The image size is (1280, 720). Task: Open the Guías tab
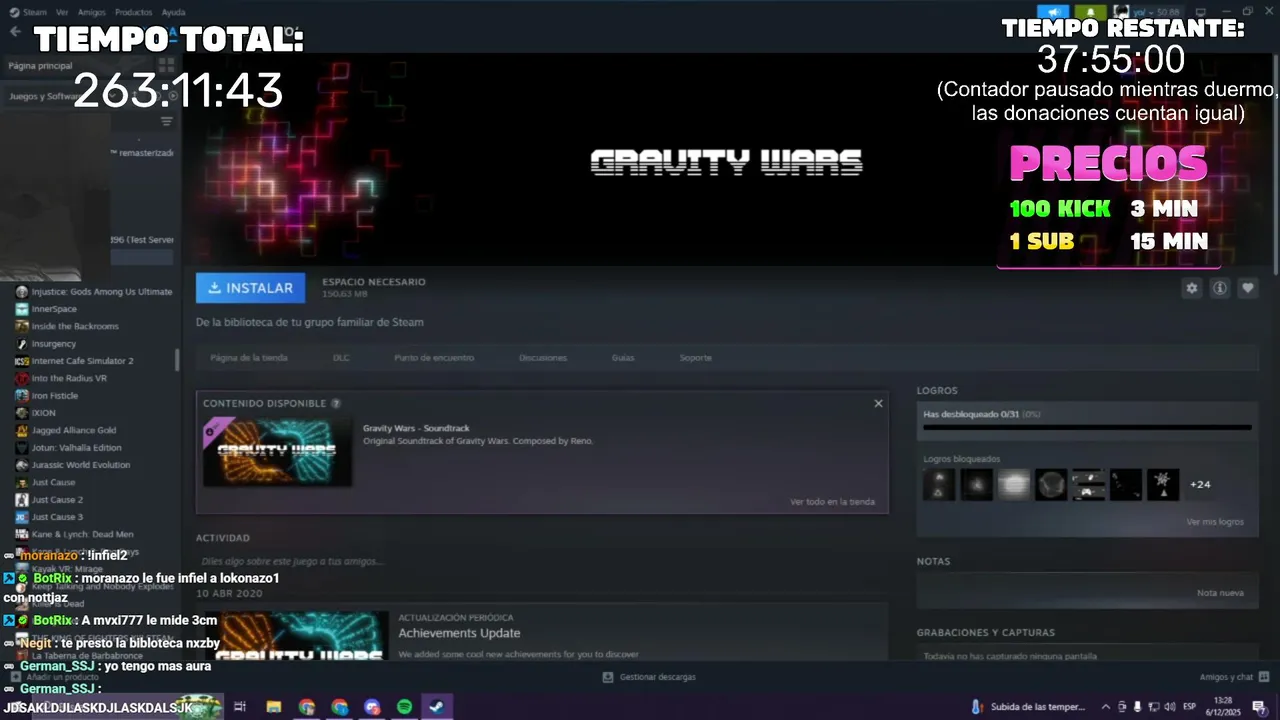click(x=623, y=358)
